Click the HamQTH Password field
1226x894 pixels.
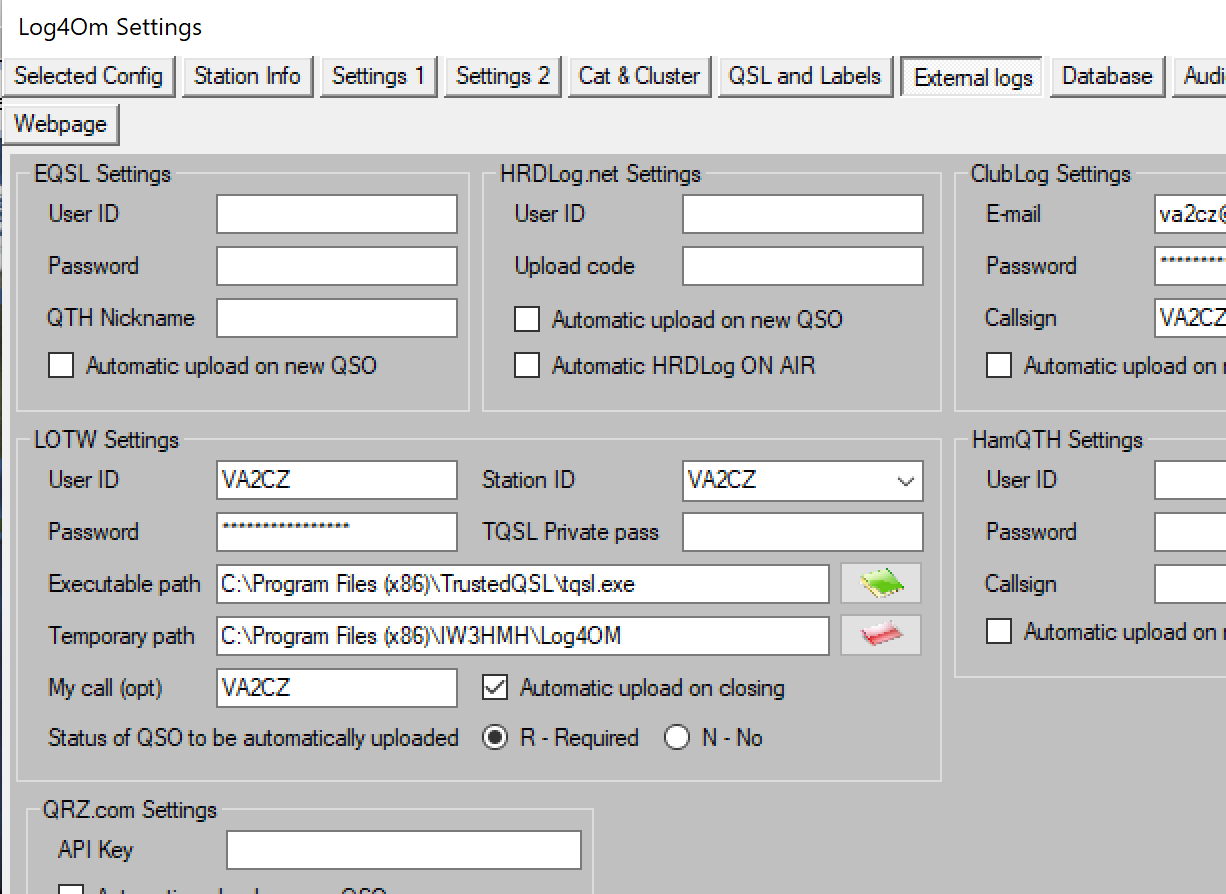click(x=1190, y=532)
